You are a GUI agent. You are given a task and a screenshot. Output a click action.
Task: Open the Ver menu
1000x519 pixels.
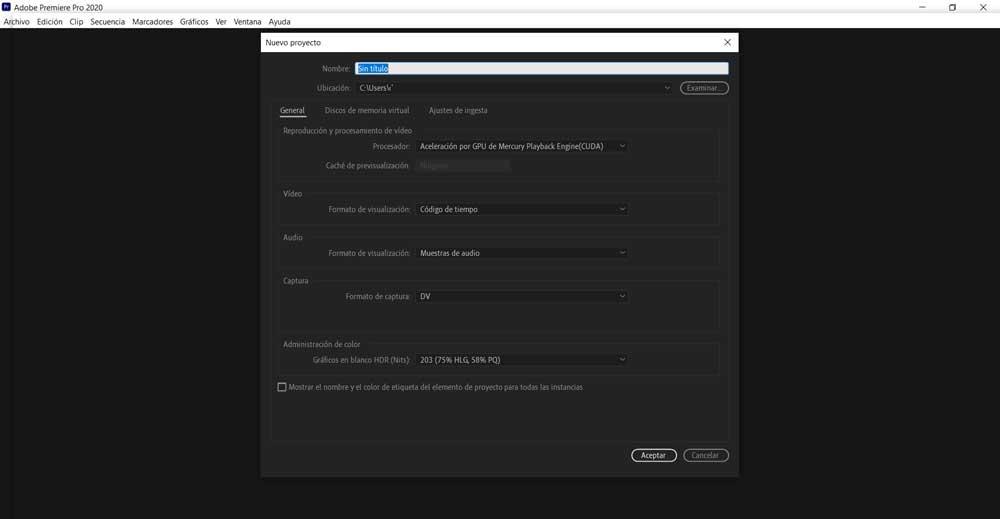tap(221, 22)
